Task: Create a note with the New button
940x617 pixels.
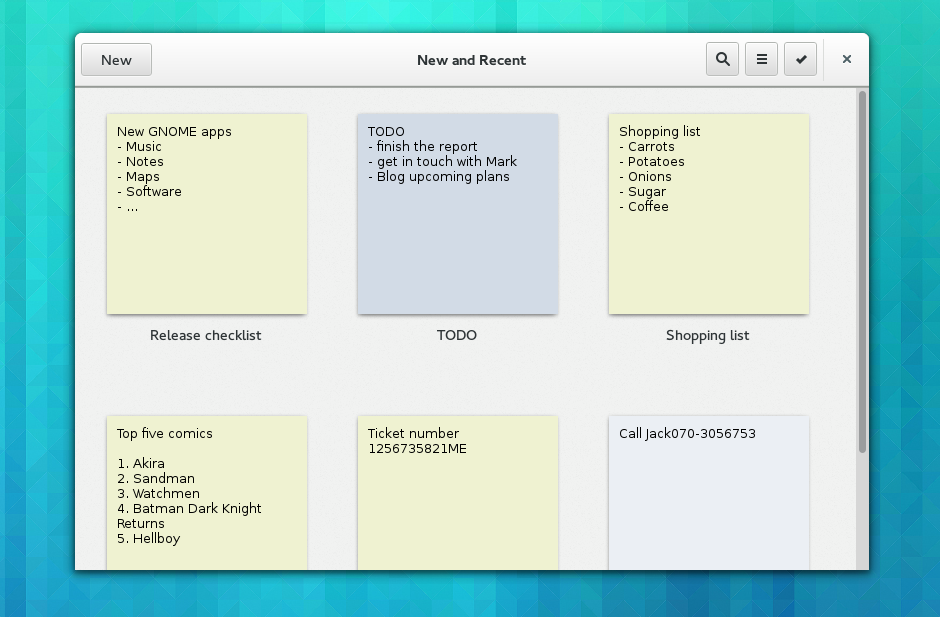Action: click(x=116, y=59)
